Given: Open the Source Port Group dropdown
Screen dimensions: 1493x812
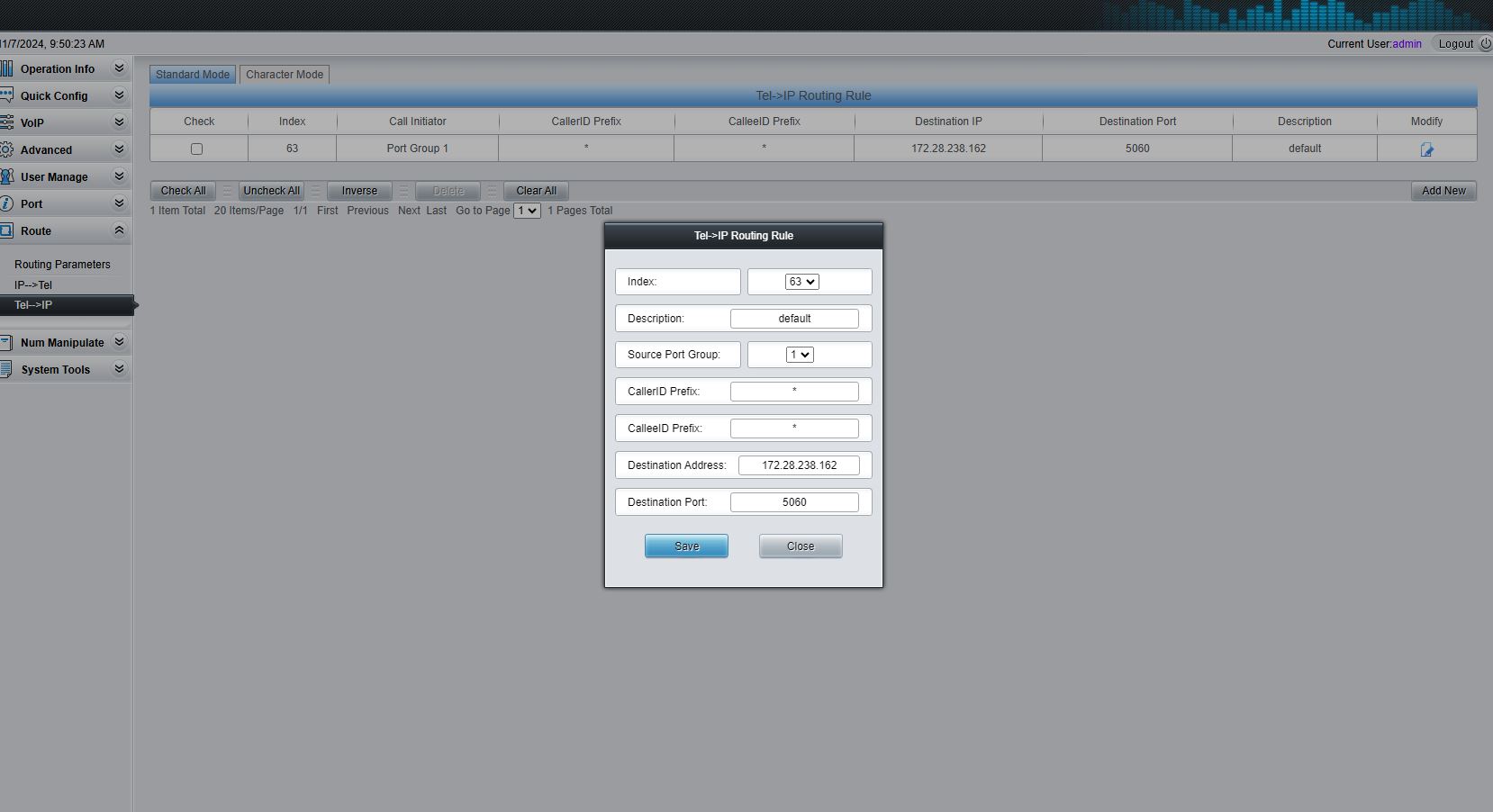Looking at the screenshot, I should [800, 355].
